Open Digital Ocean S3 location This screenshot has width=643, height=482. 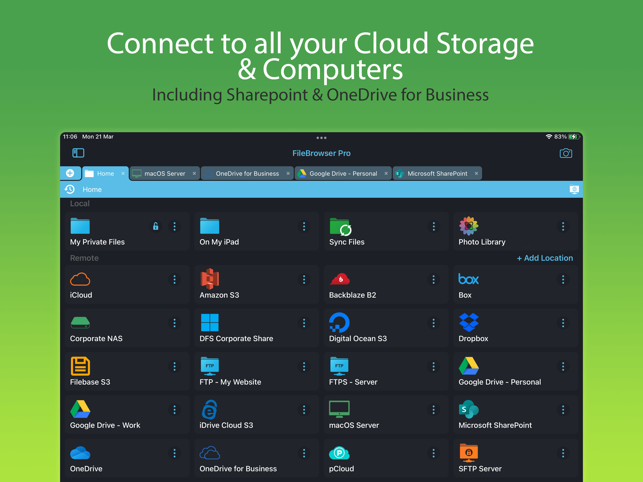point(386,328)
